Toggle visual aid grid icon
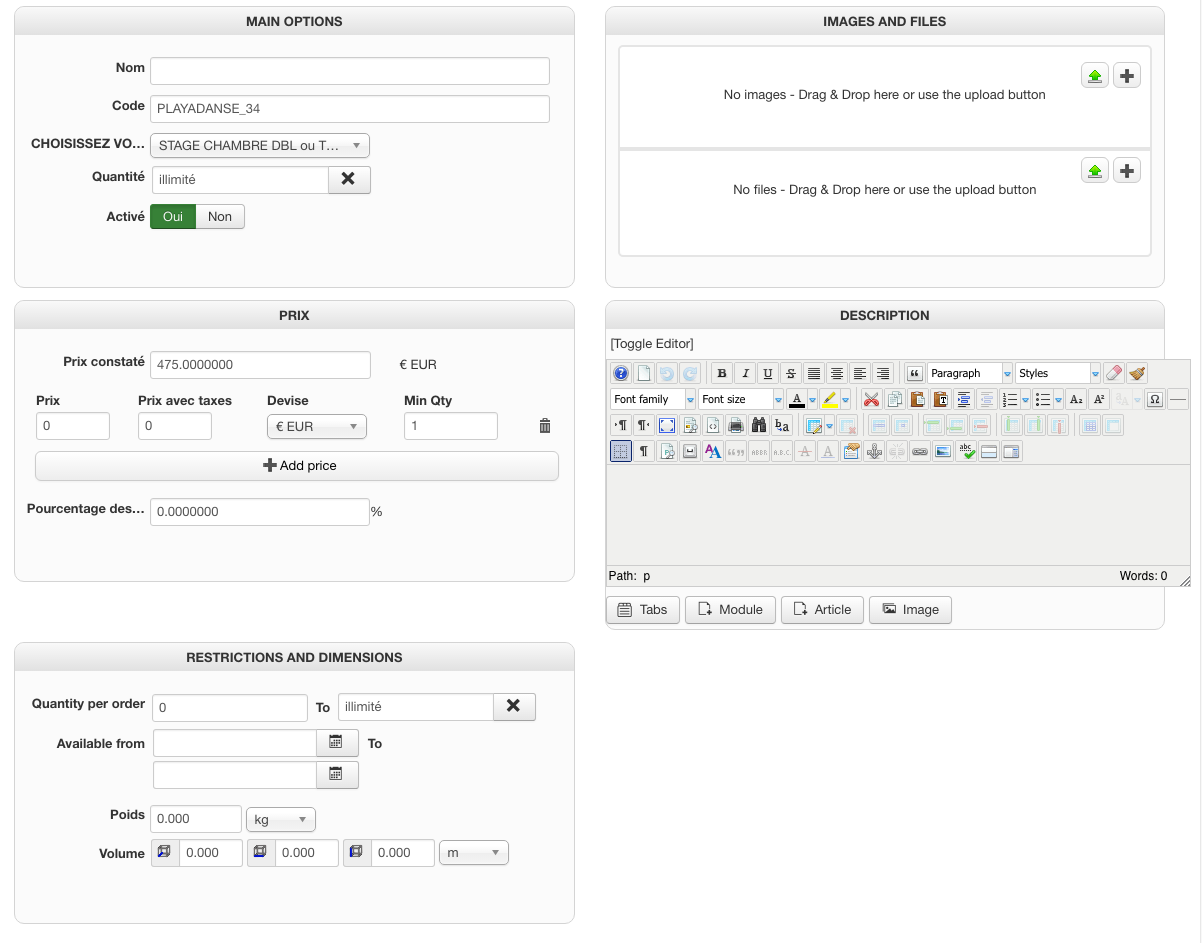Viewport: 1202px width, 943px height. pos(621,451)
